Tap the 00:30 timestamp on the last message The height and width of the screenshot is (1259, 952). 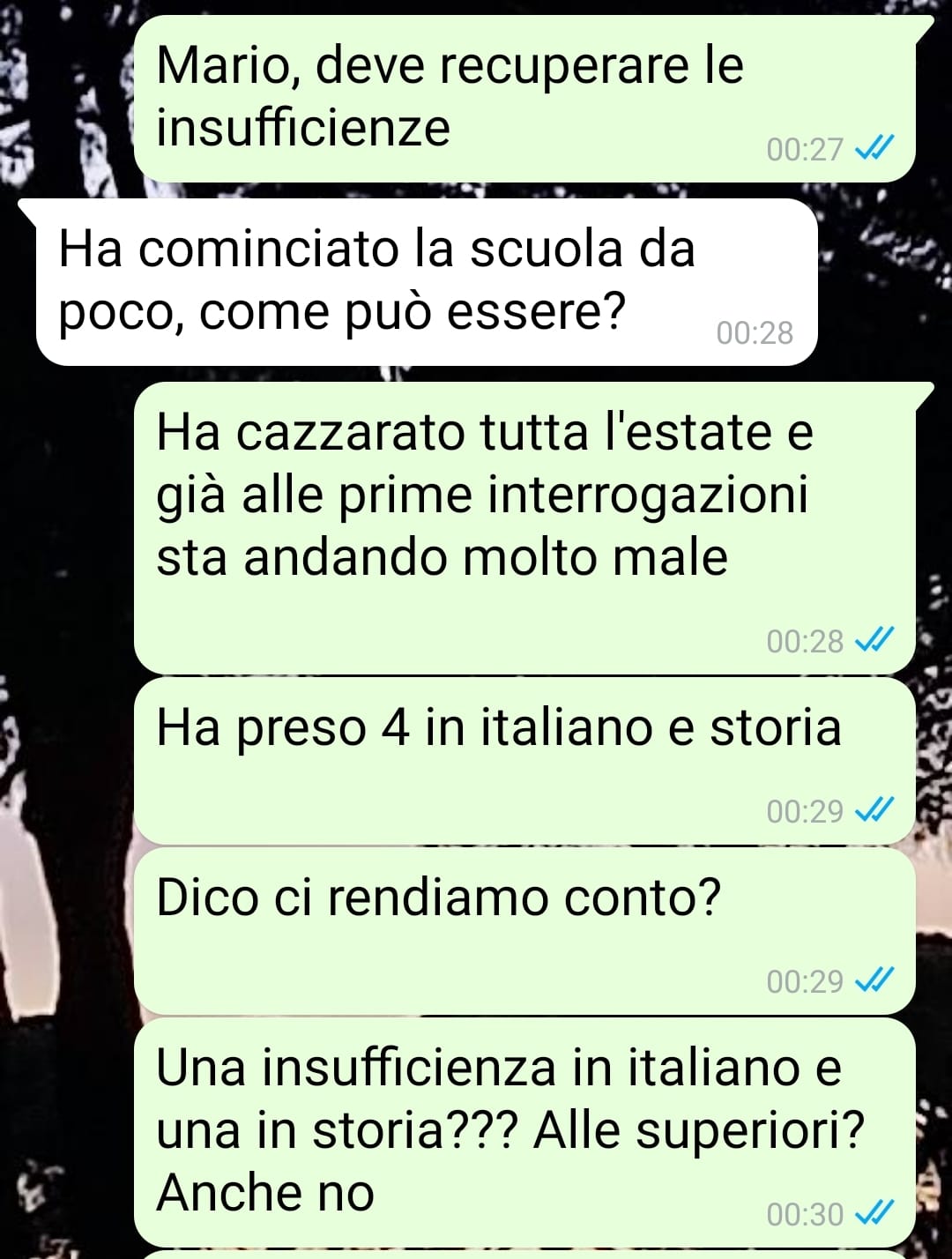tap(805, 1214)
